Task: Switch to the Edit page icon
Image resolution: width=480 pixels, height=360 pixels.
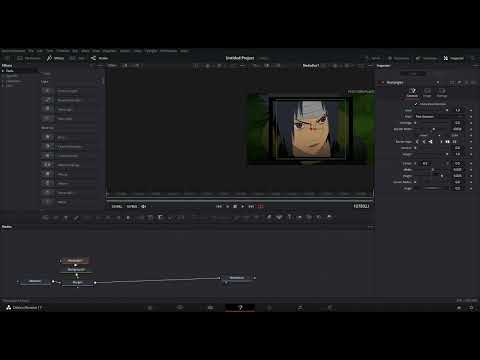Action: tap(210, 308)
